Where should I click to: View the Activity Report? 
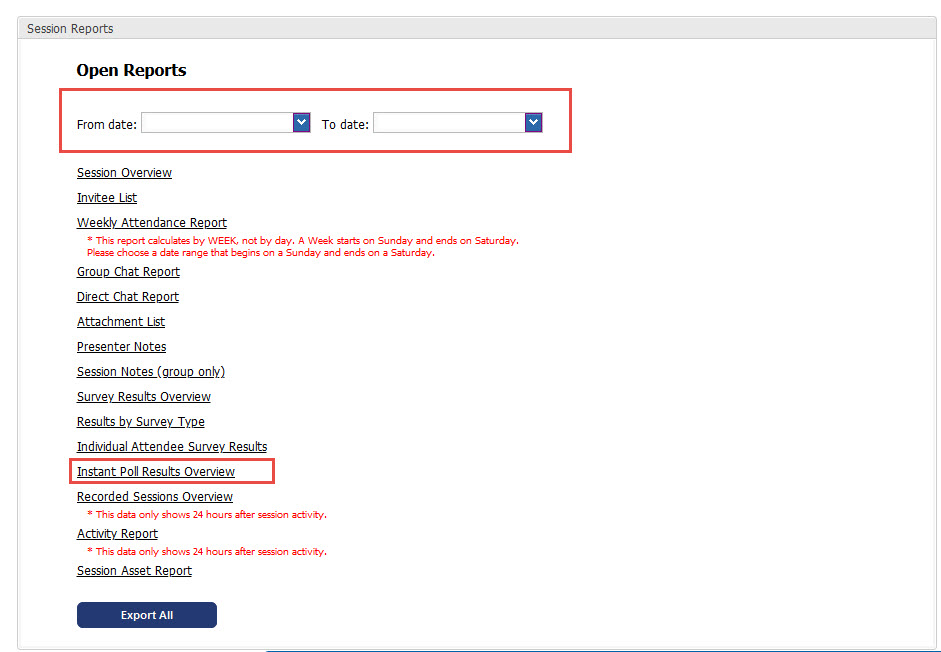(x=117, y=534)
